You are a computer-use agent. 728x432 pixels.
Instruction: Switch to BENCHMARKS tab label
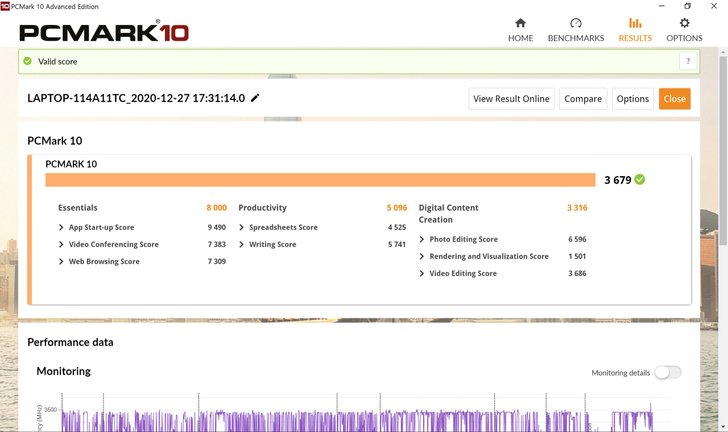point(576,38)
